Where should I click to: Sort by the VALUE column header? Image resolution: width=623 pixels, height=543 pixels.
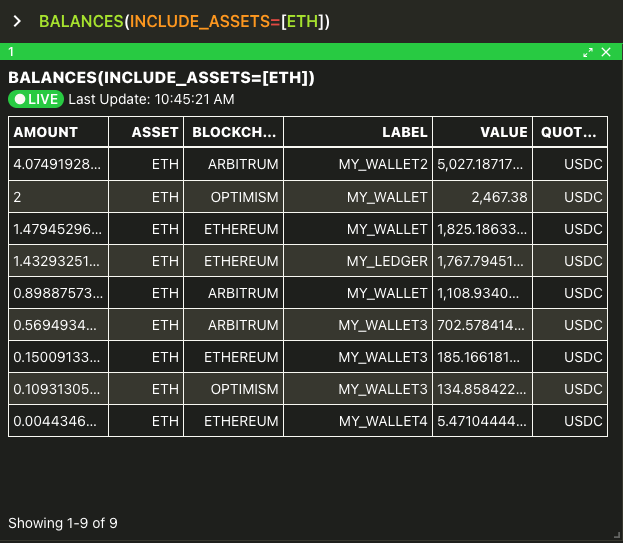[x=482, y=132]
